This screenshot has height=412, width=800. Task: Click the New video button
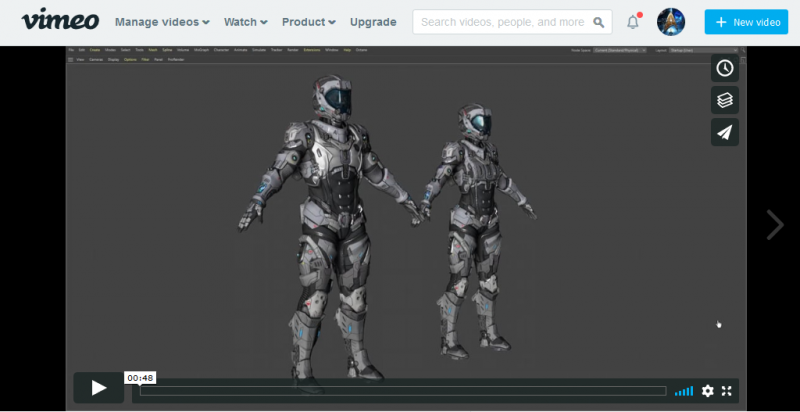tap(746, 22)
